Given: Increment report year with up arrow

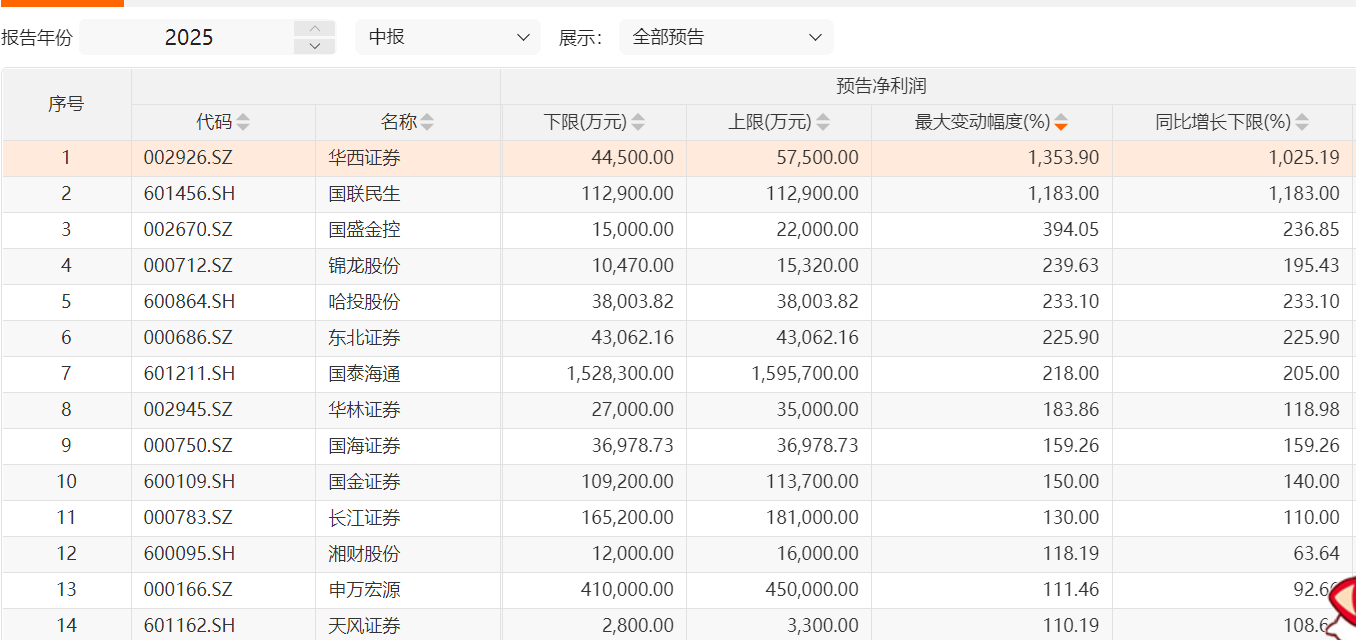Looking at the screenshot, I should coord(314,29).
